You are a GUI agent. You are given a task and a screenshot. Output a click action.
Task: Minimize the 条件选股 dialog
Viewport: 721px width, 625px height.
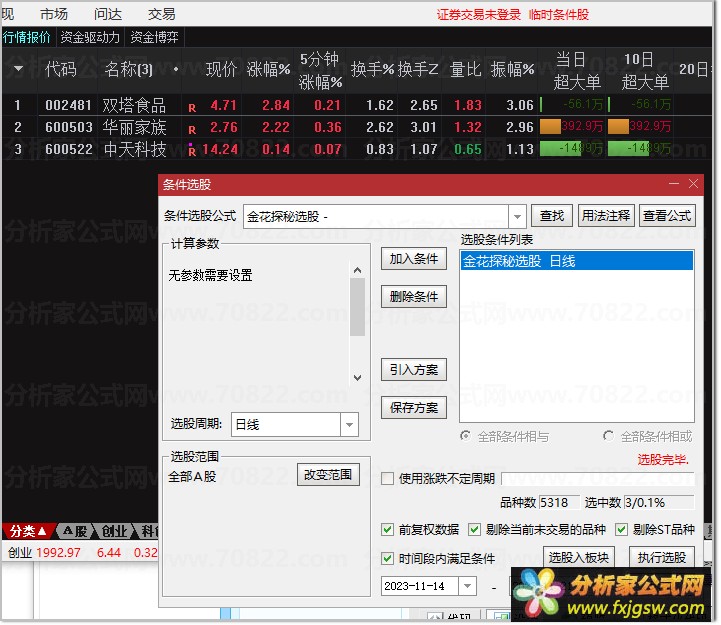coord(674,184)
